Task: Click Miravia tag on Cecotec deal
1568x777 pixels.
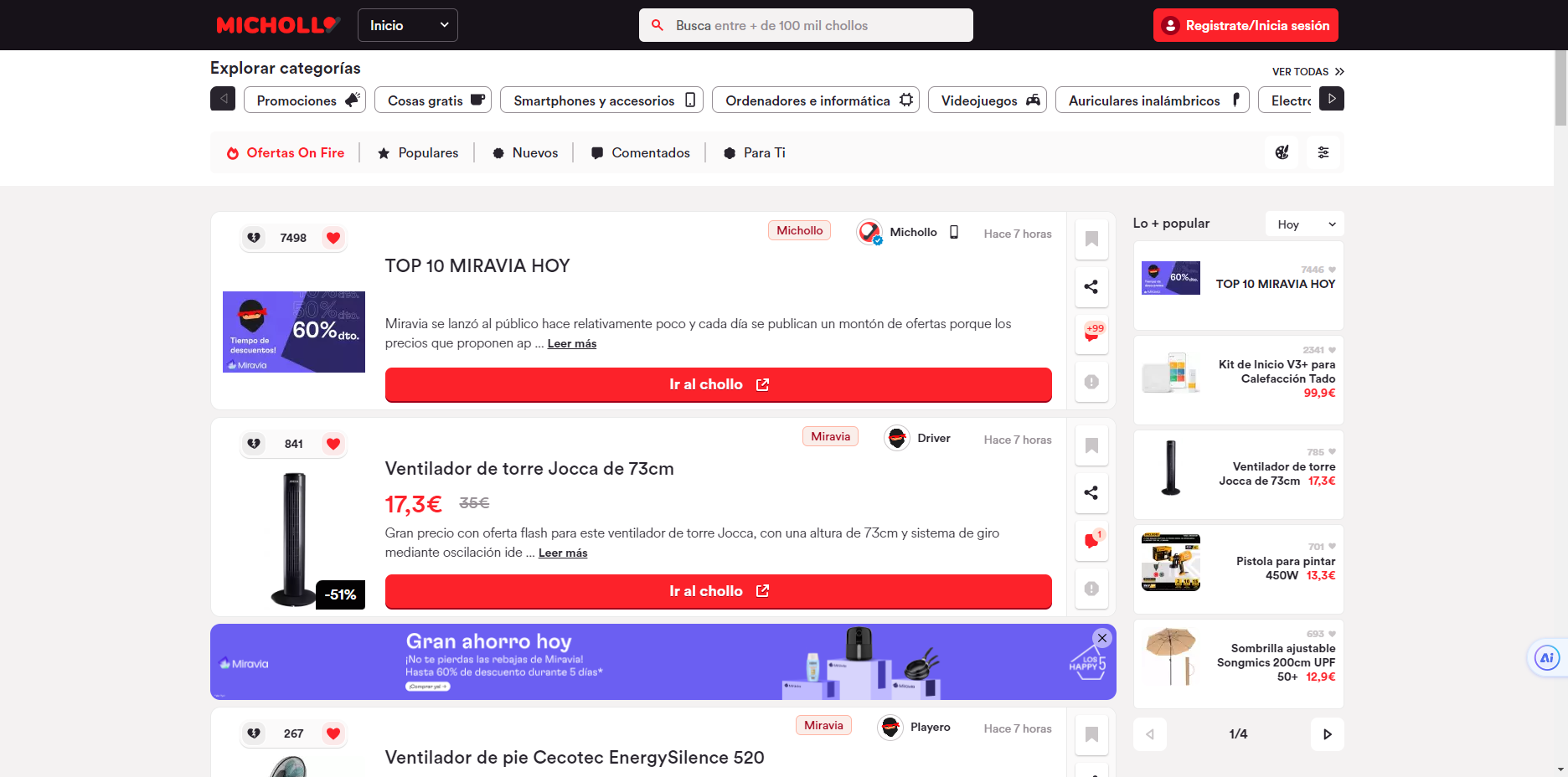Action: pyautogui.click(x=823, y=725)
